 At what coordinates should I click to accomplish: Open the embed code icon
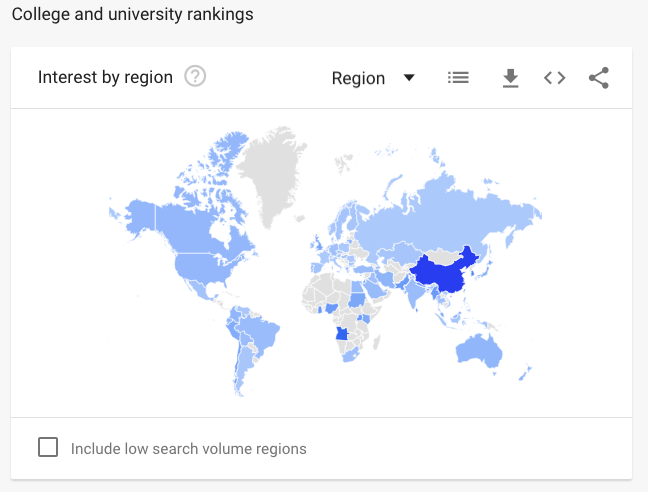pos(554,78)
